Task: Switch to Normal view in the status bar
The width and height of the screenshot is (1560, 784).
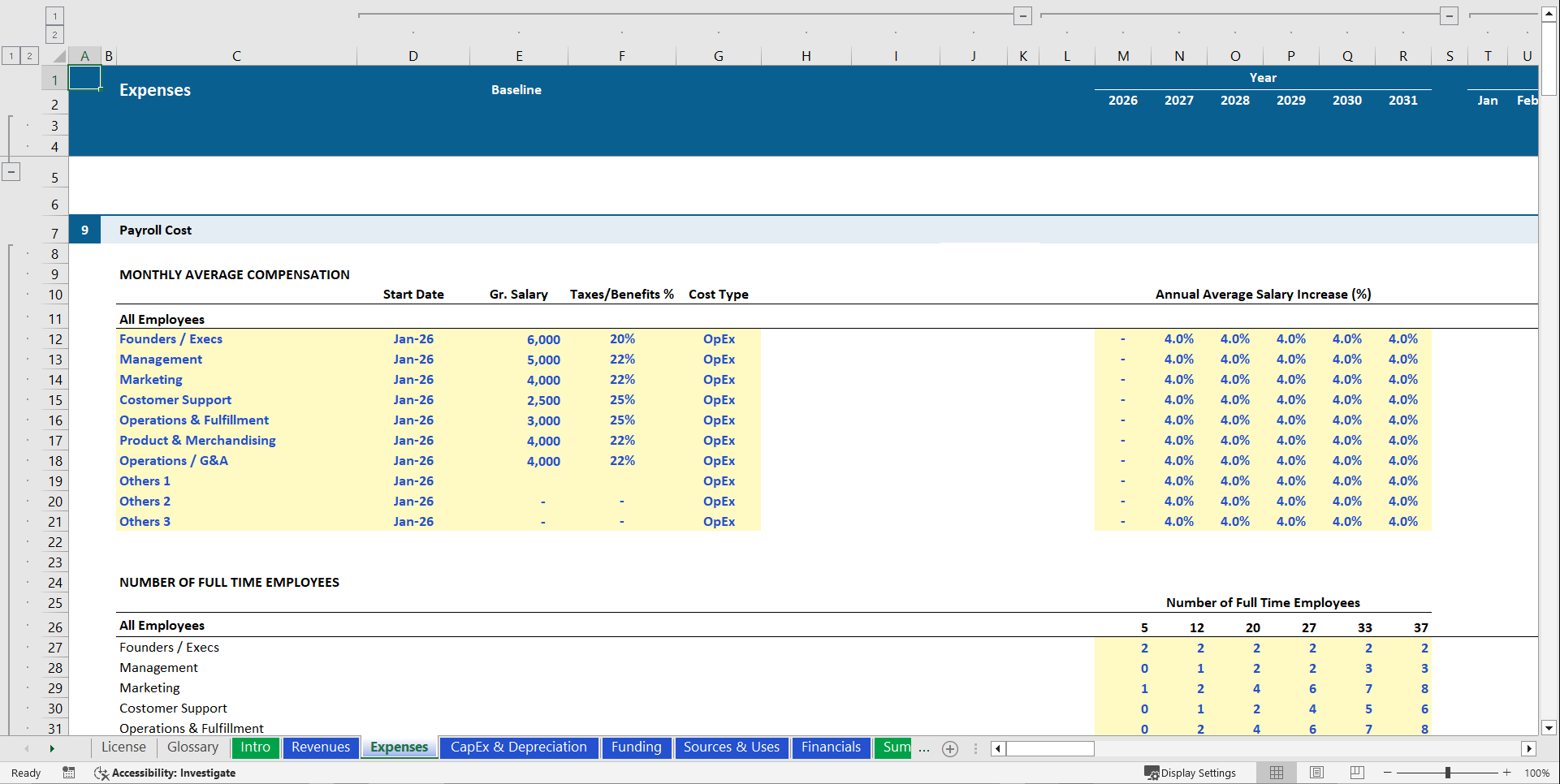Action: click(x=1276, y=773)
